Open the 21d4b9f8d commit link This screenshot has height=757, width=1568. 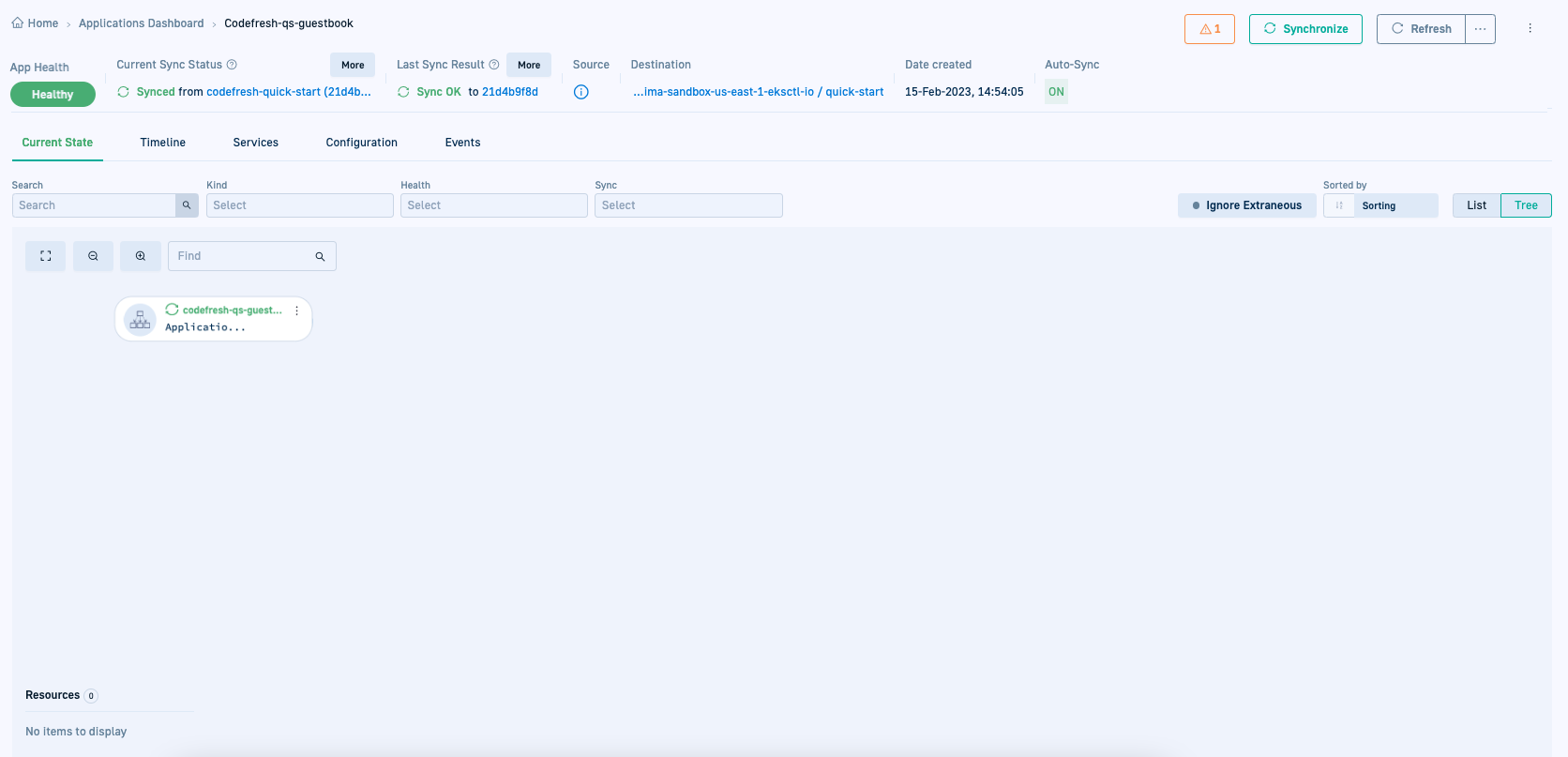(510, 92)
